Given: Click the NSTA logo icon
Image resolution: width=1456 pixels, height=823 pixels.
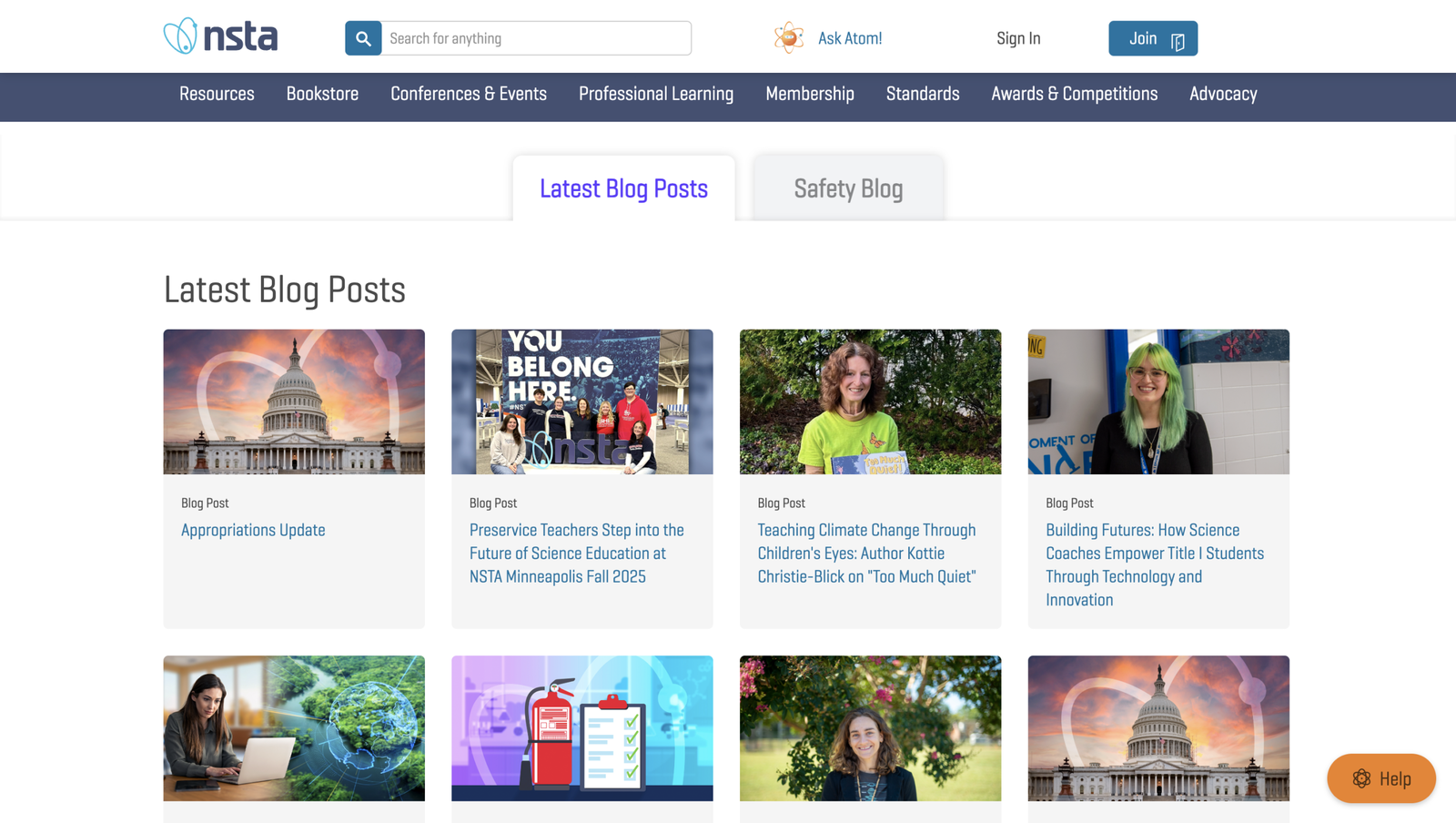Looking at the screenshot, I should click(x=181, y=36).
